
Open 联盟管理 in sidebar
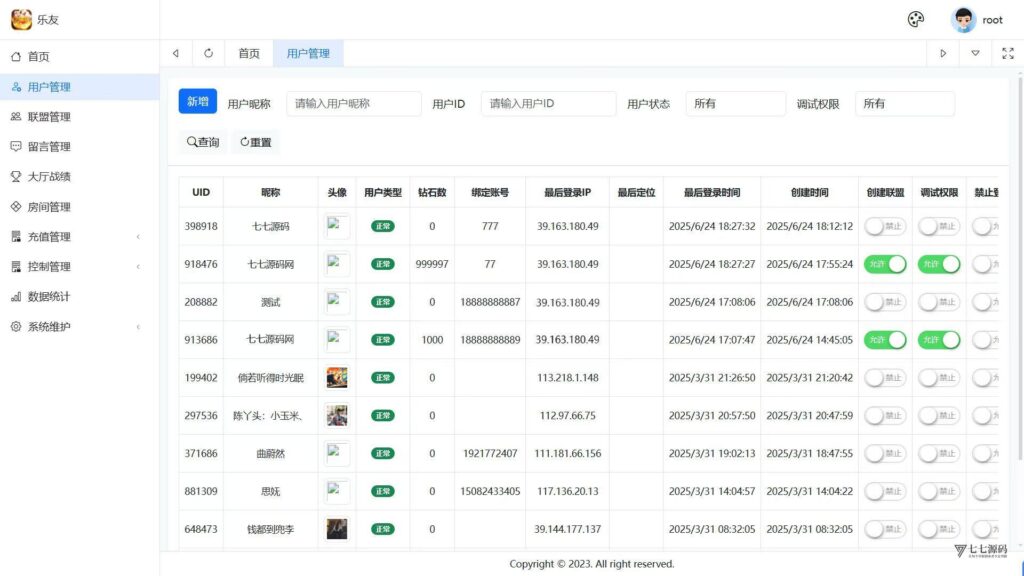click(x=80, y=117)
